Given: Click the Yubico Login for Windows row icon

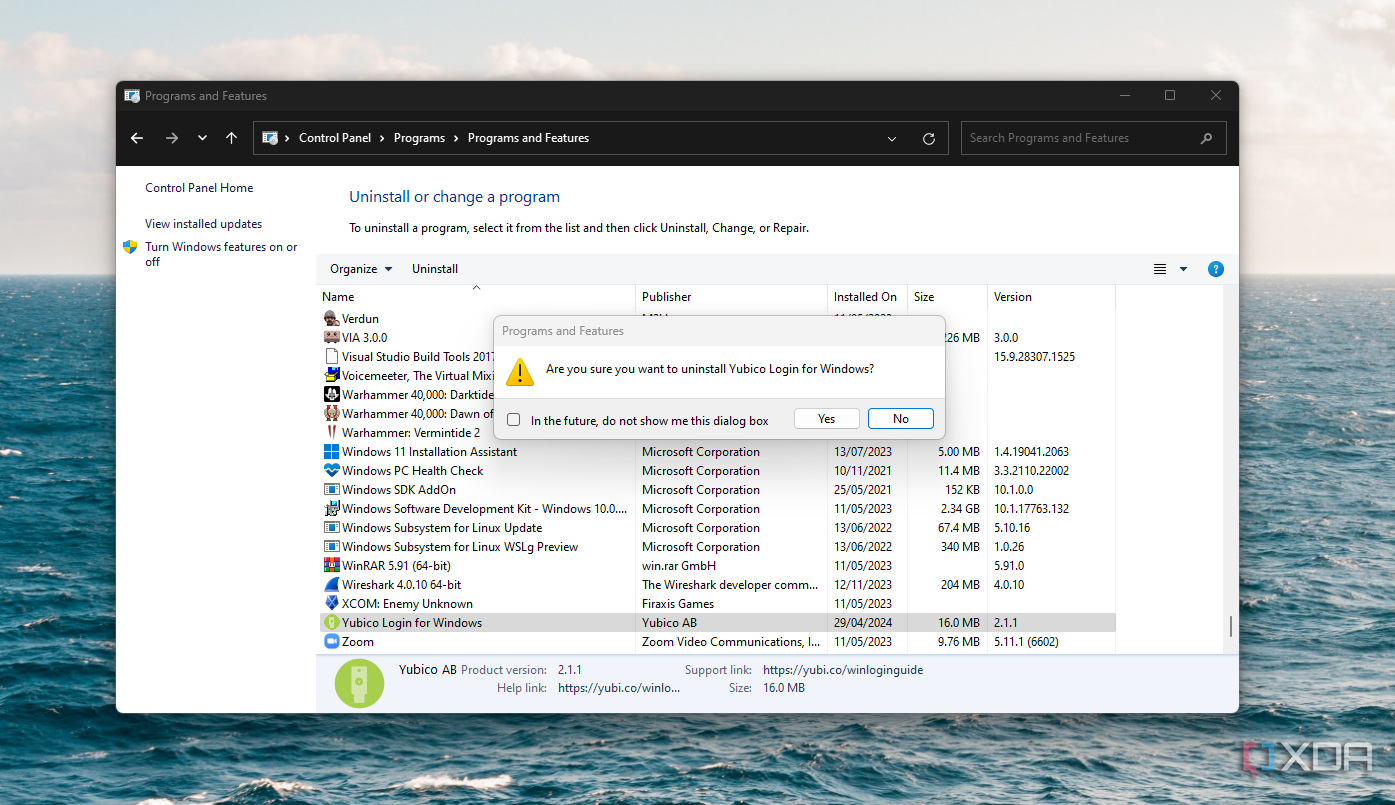Looking at the screenshot, I should click(332, 623).
